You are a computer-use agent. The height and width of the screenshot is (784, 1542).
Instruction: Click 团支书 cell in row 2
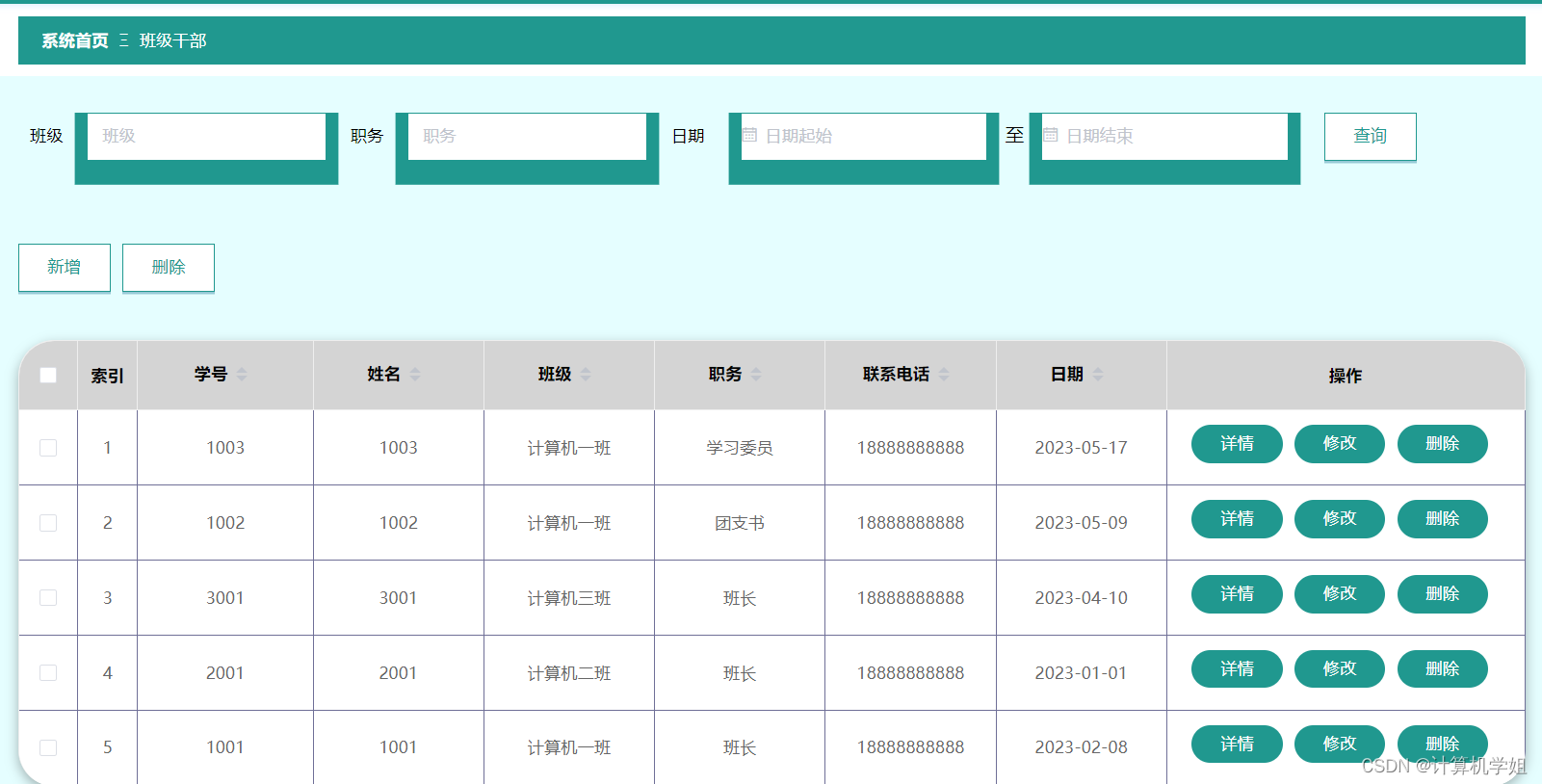[740, 523]
